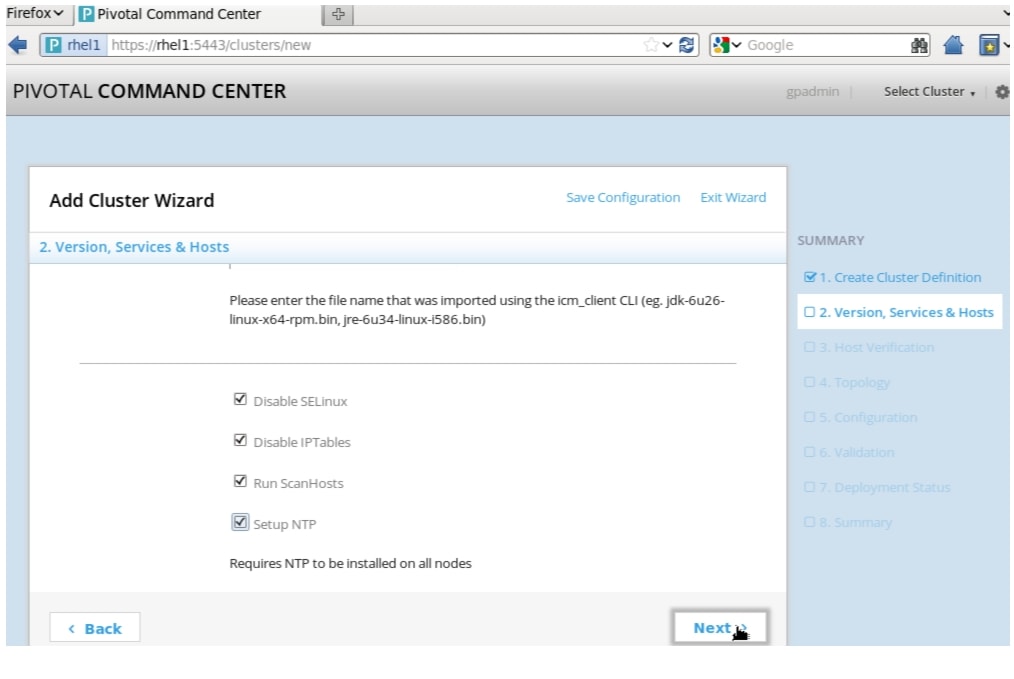Viewport: 1014px width, 679px height.
Task: Select step 7. Deployment Status
Action: pos(877,487)
